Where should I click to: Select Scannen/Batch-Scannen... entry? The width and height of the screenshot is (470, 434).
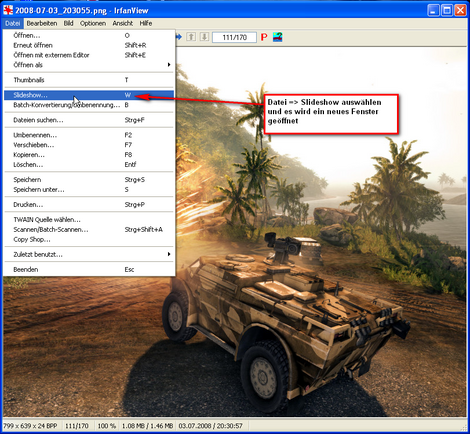tap(89, 230)
